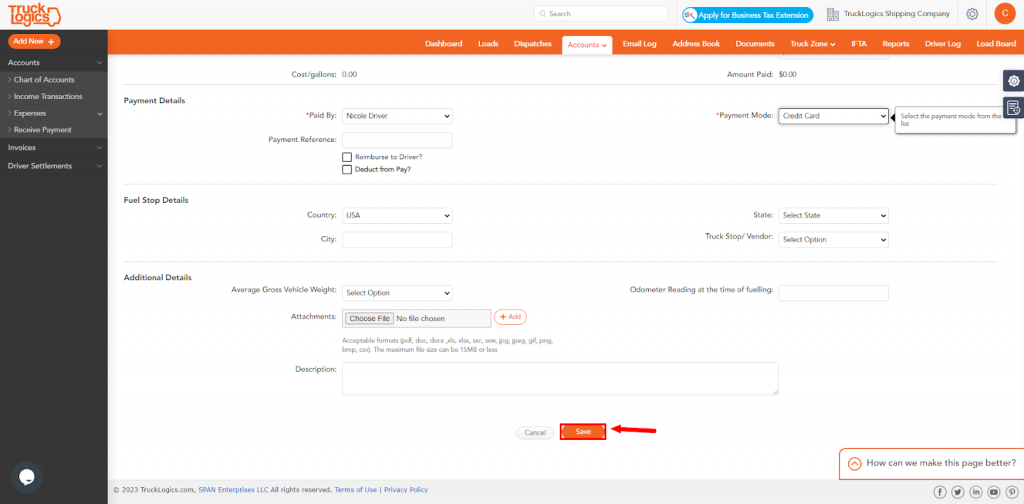Focus the Payment Reference field
This screenshot has width=1024, height=504.
[397, 140]
